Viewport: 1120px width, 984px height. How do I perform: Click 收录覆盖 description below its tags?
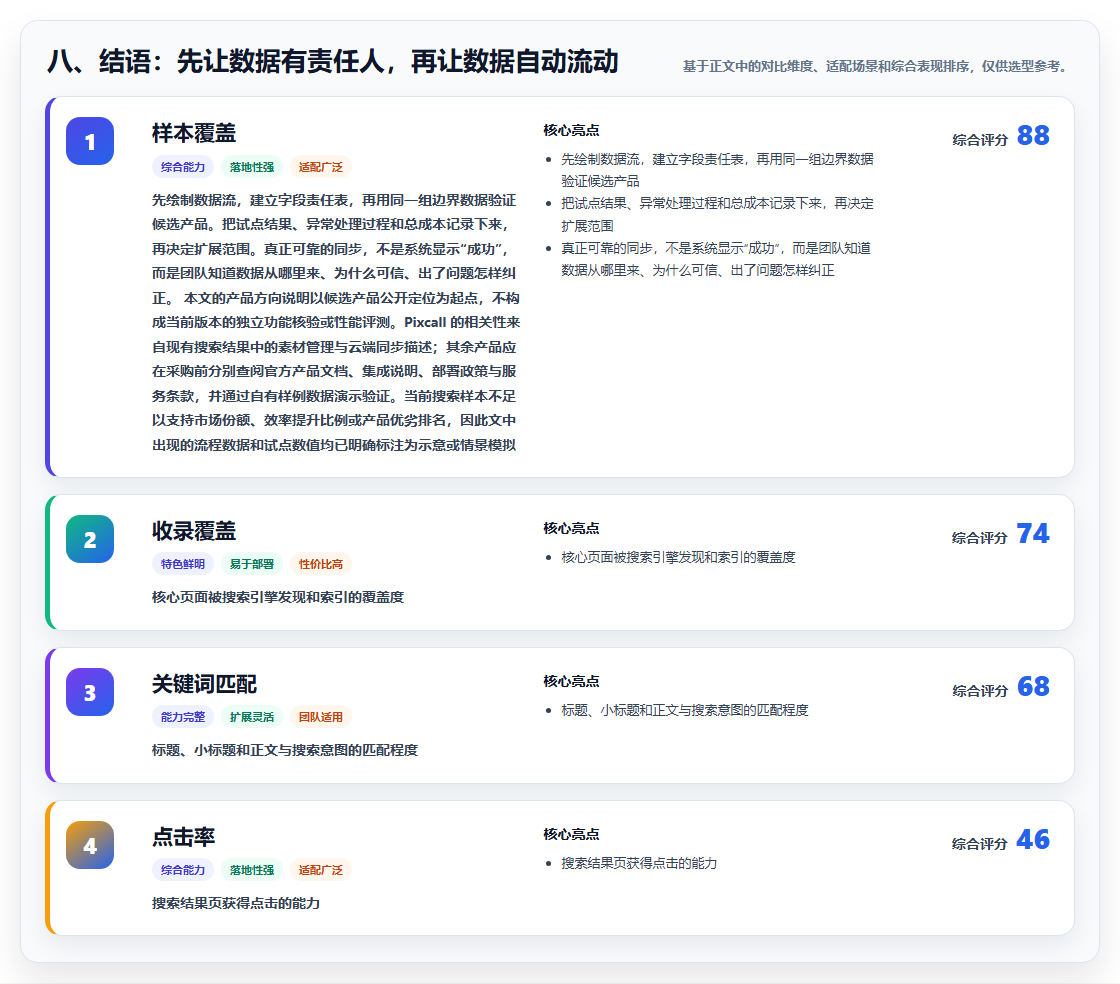(278, 597)
